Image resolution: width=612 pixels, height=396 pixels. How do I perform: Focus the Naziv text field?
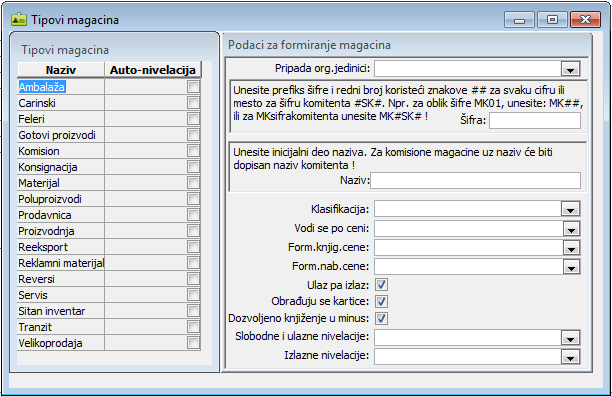click(x=475, y=181)
